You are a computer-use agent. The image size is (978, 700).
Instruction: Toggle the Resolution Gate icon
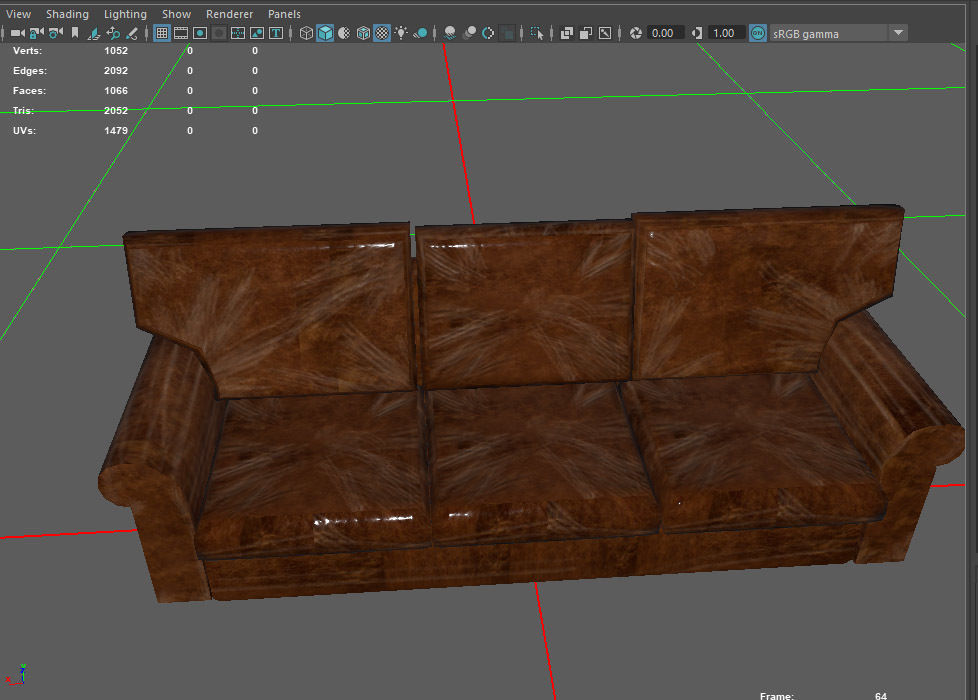point(200,33)
